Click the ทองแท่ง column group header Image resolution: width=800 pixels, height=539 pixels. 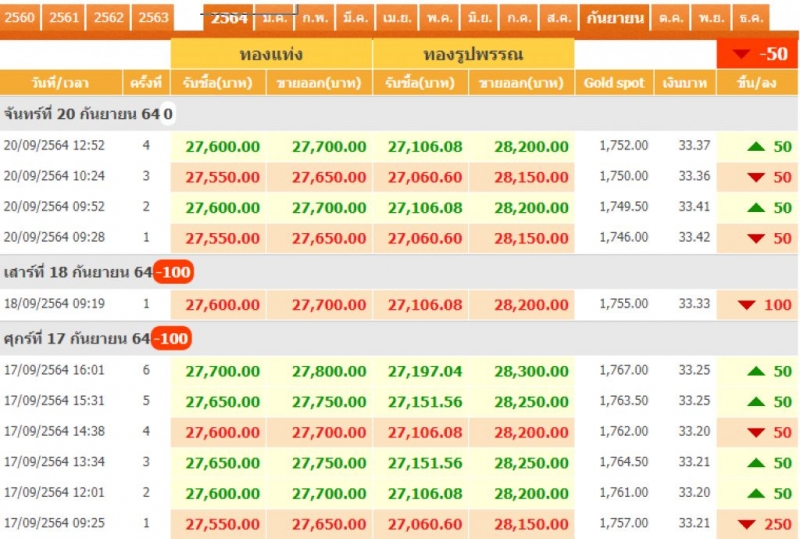coord(271,54)
